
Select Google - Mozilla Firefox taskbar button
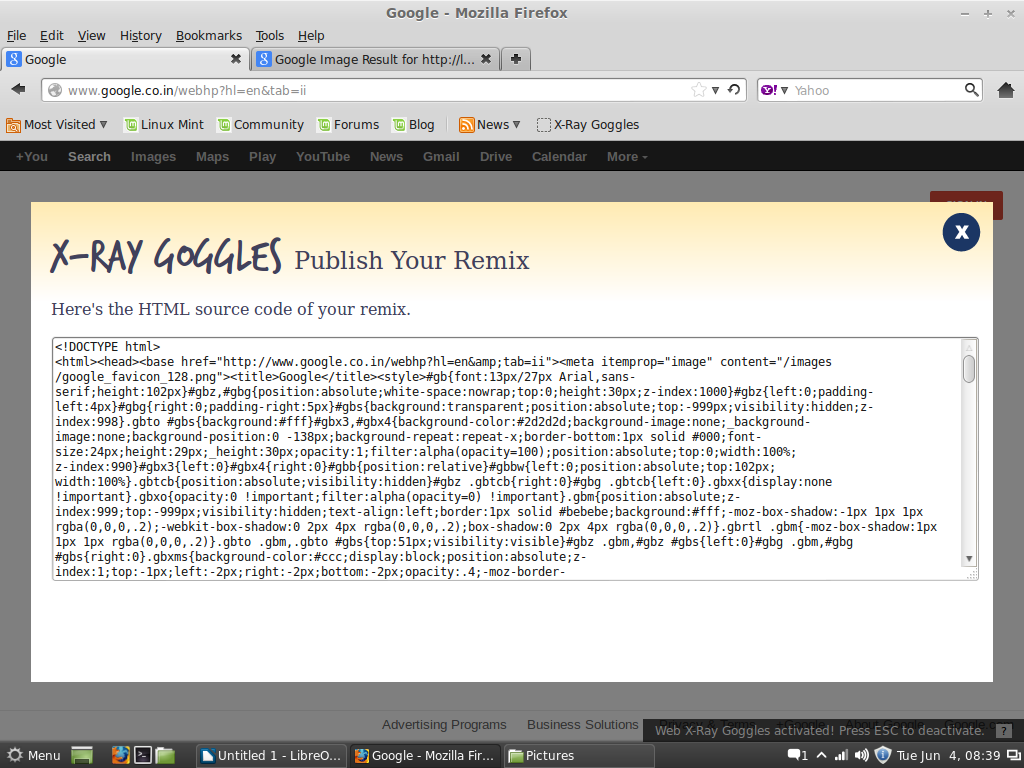[x=425, y=756]
